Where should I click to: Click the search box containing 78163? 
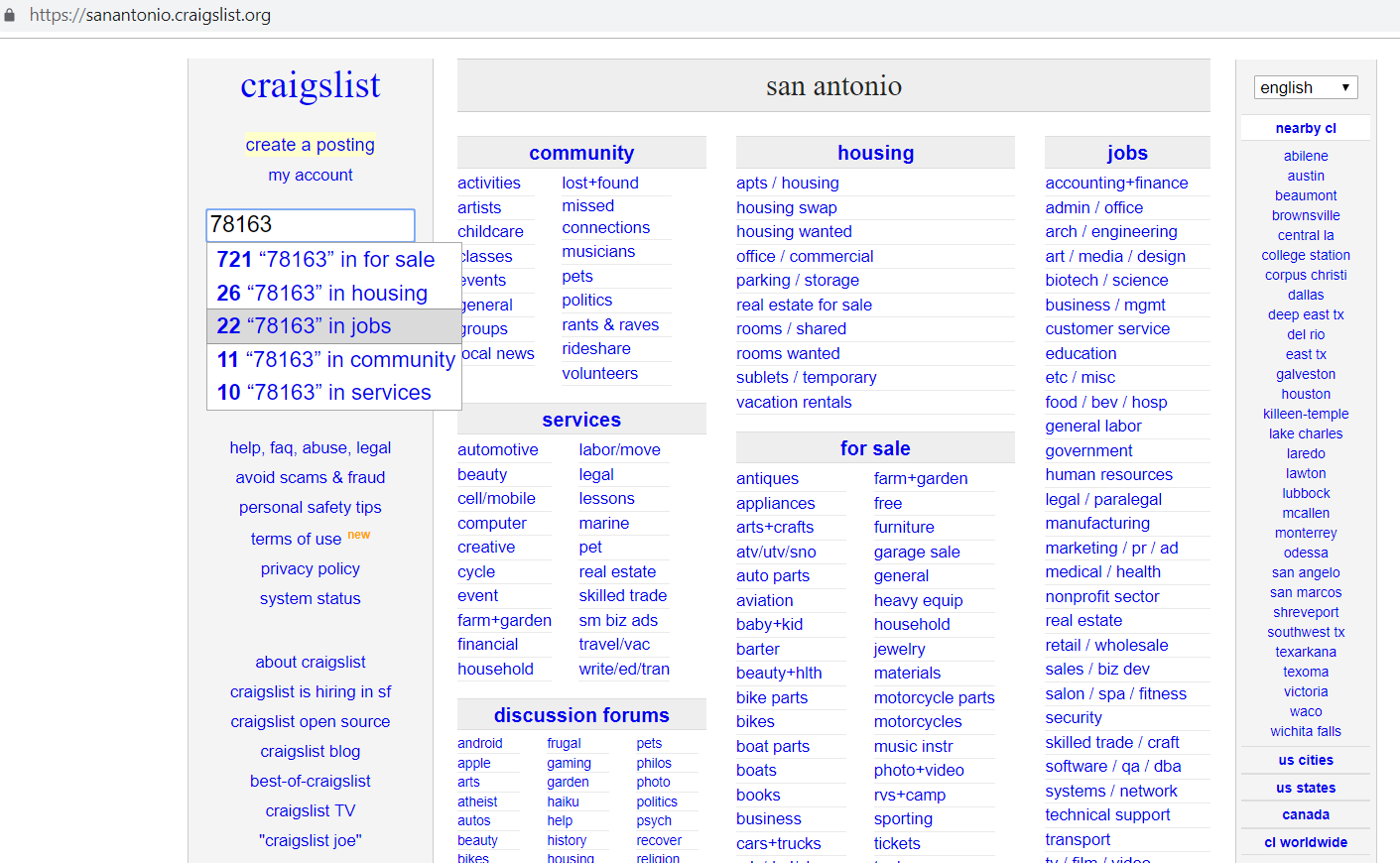pos(311,224)
